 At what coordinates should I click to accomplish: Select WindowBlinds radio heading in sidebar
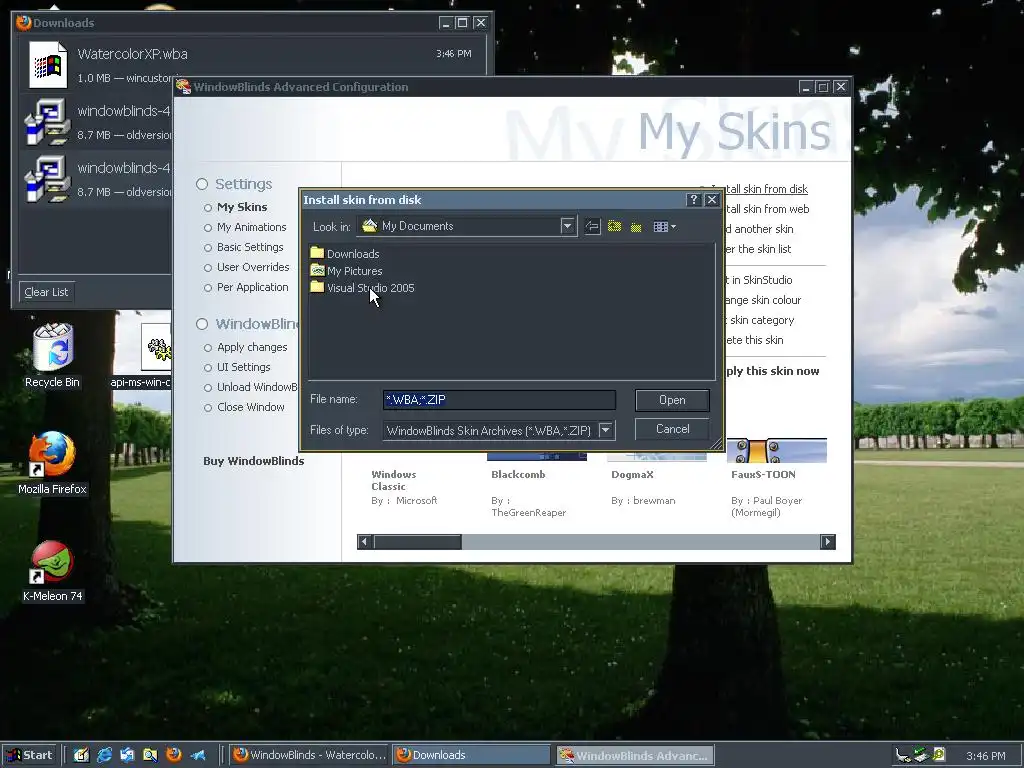(246, 324)
